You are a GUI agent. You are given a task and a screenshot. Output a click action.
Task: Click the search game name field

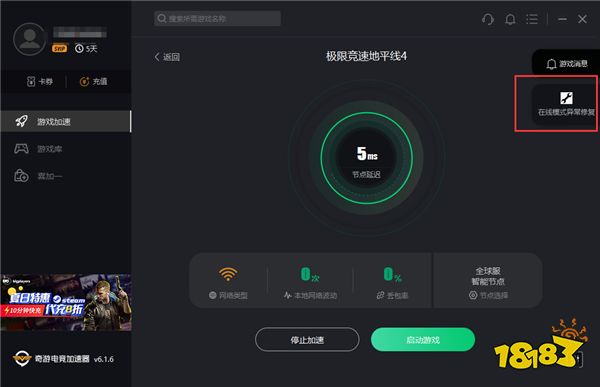point(217,18)
